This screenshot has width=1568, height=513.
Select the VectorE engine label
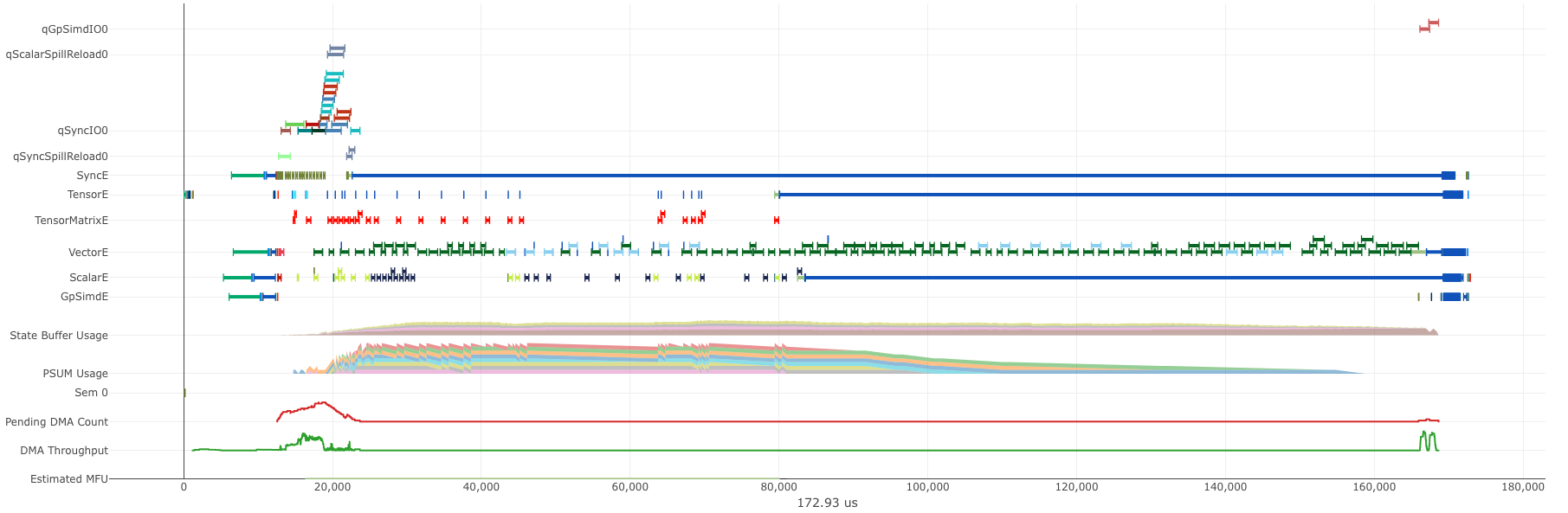click(88, 253)
